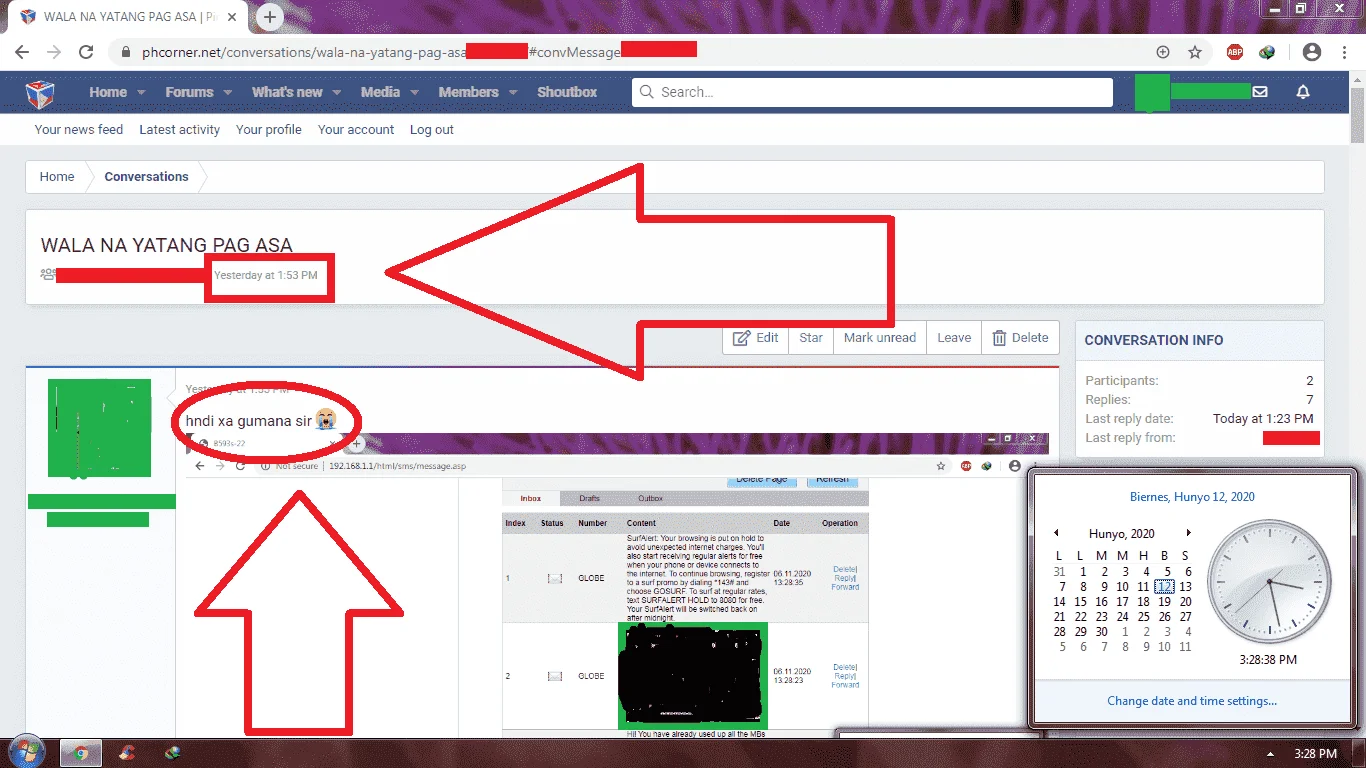The height and width of the screenshot is (768, 1366).
Task: Click the browser forward arrow
Action: pyautogui.click(x=54, y=52)
